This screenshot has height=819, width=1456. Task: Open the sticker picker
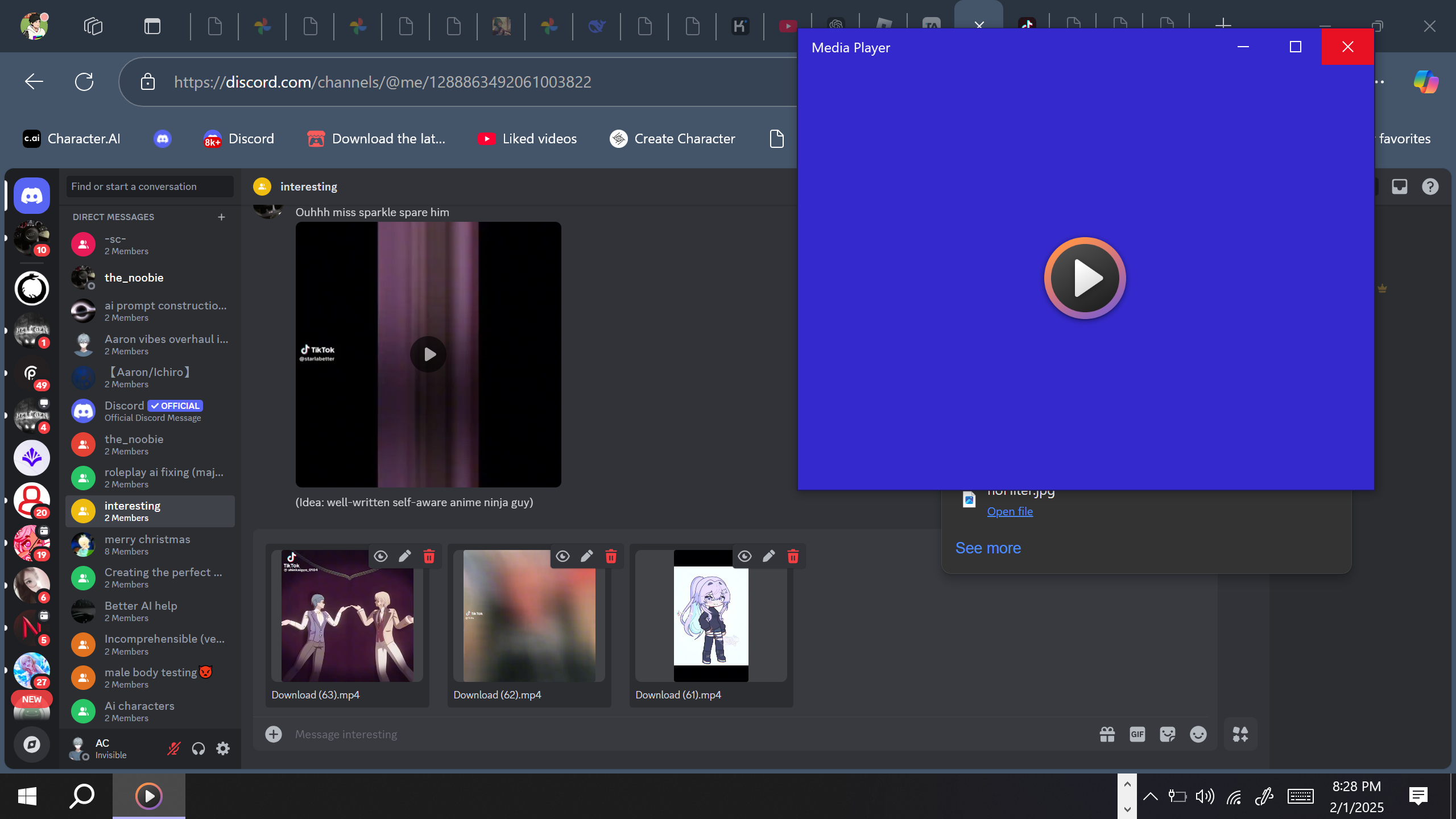pyautogui.click(x=1167, y=734)
